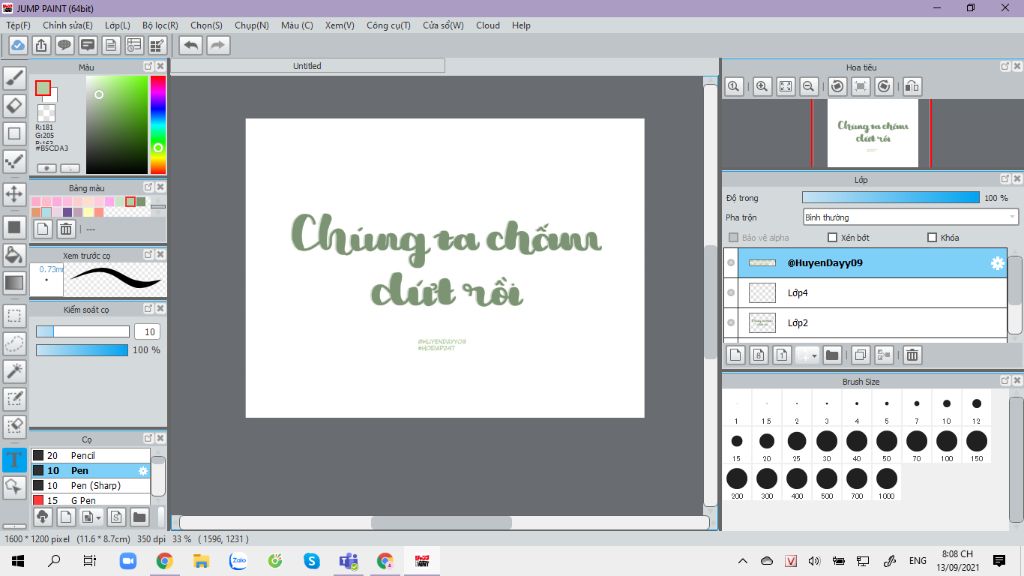
Task: Click the export/share toolbar icon
Action: (41, 45)
